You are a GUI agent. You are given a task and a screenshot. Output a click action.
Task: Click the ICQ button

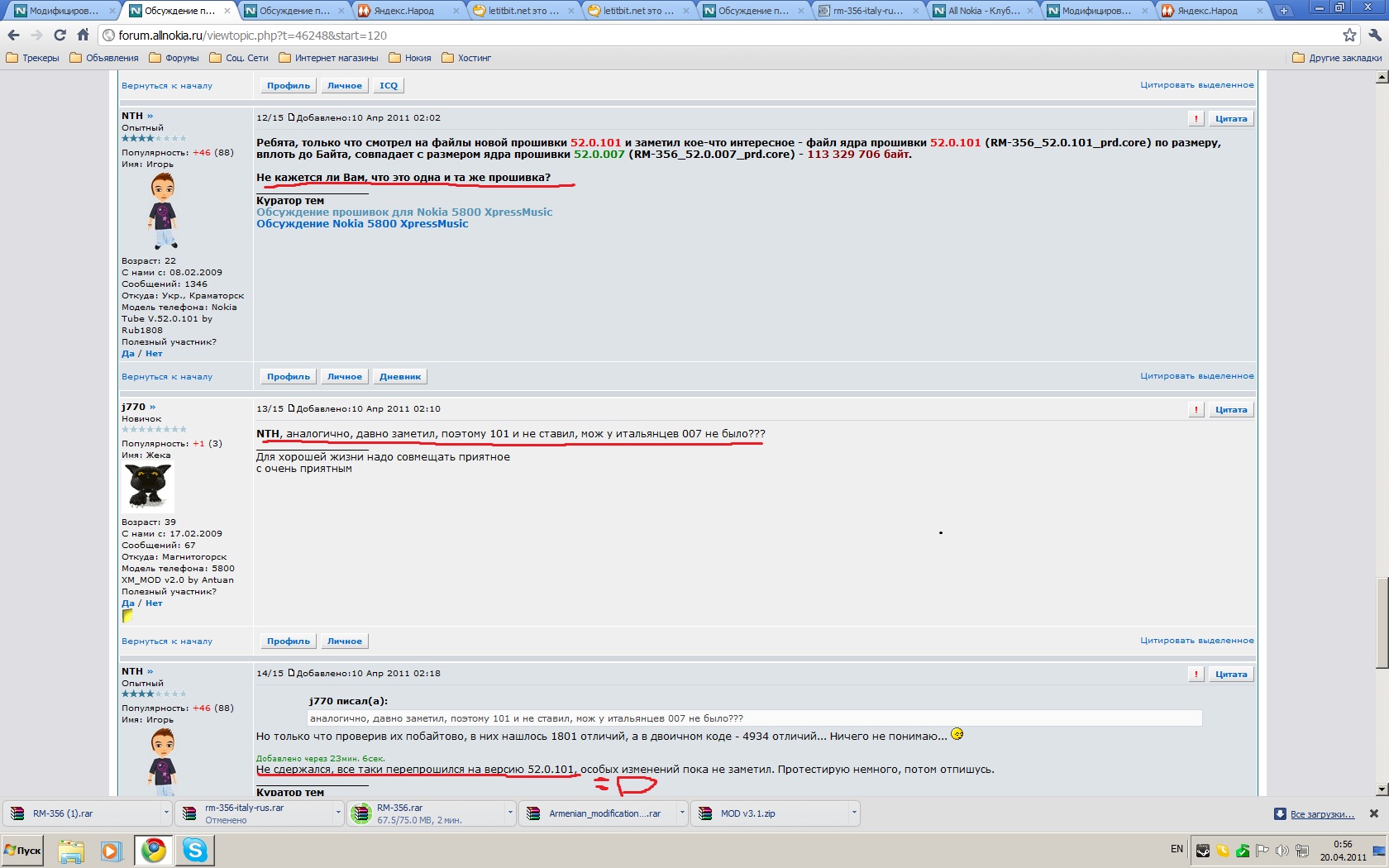point(389,86)
